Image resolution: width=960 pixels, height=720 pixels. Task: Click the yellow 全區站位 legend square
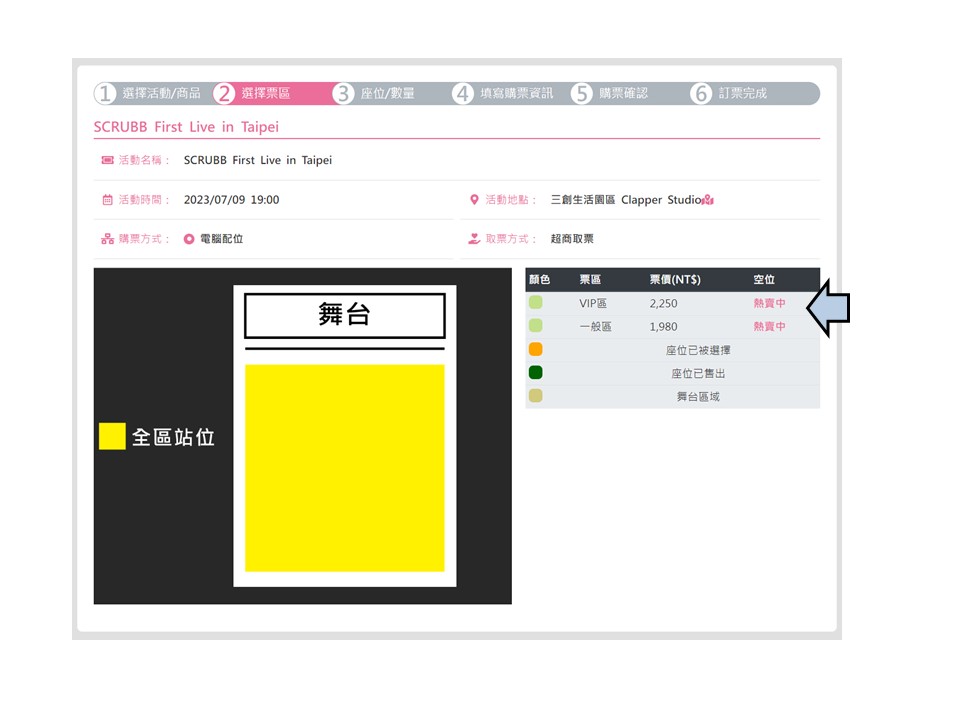(112, 436)
